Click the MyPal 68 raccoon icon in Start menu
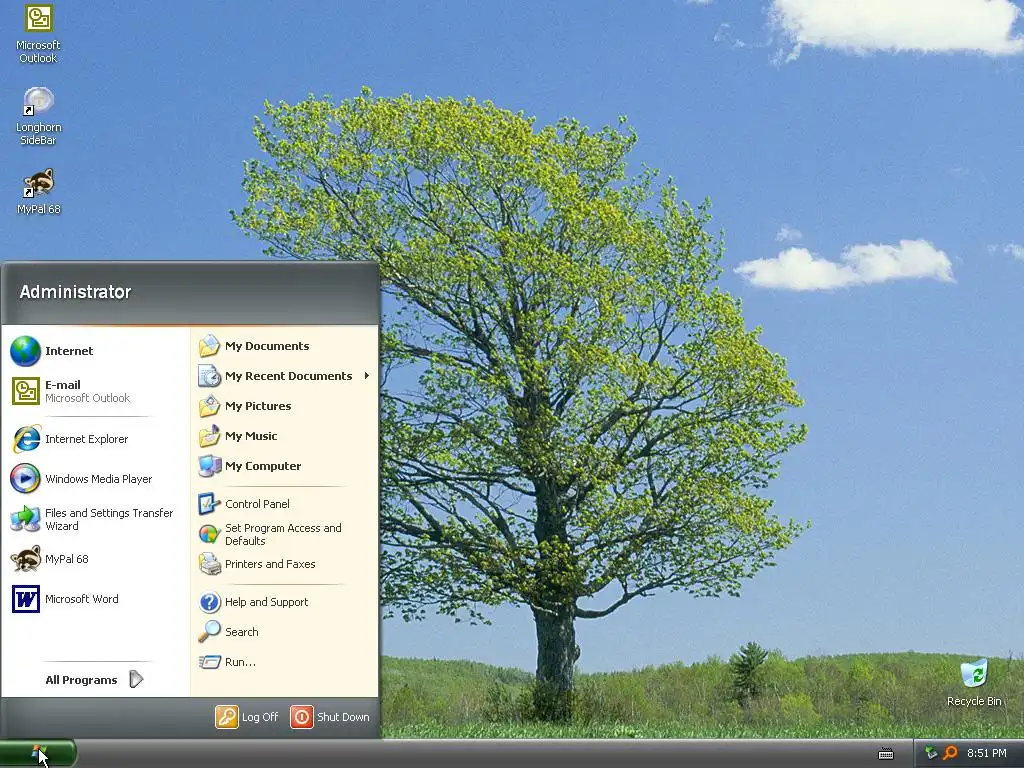The width and height of the screenshot is (1024, 768). [25, 559]
